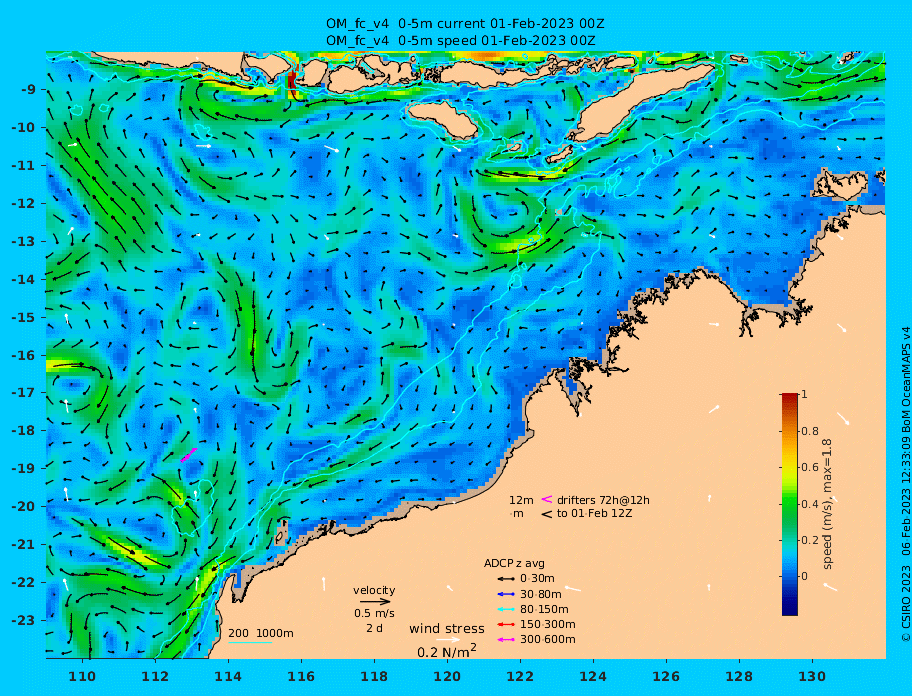
Task: Click the black velocity scale arrow
Action: [375, 602]
